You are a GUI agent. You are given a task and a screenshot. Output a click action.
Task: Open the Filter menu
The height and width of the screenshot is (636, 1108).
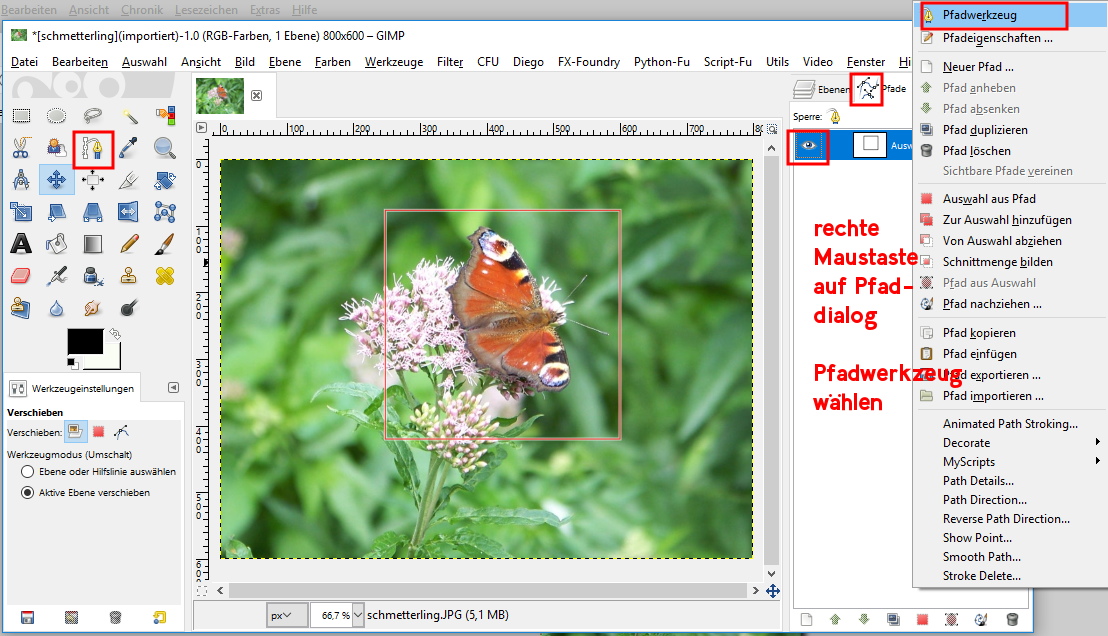(450, 62)
